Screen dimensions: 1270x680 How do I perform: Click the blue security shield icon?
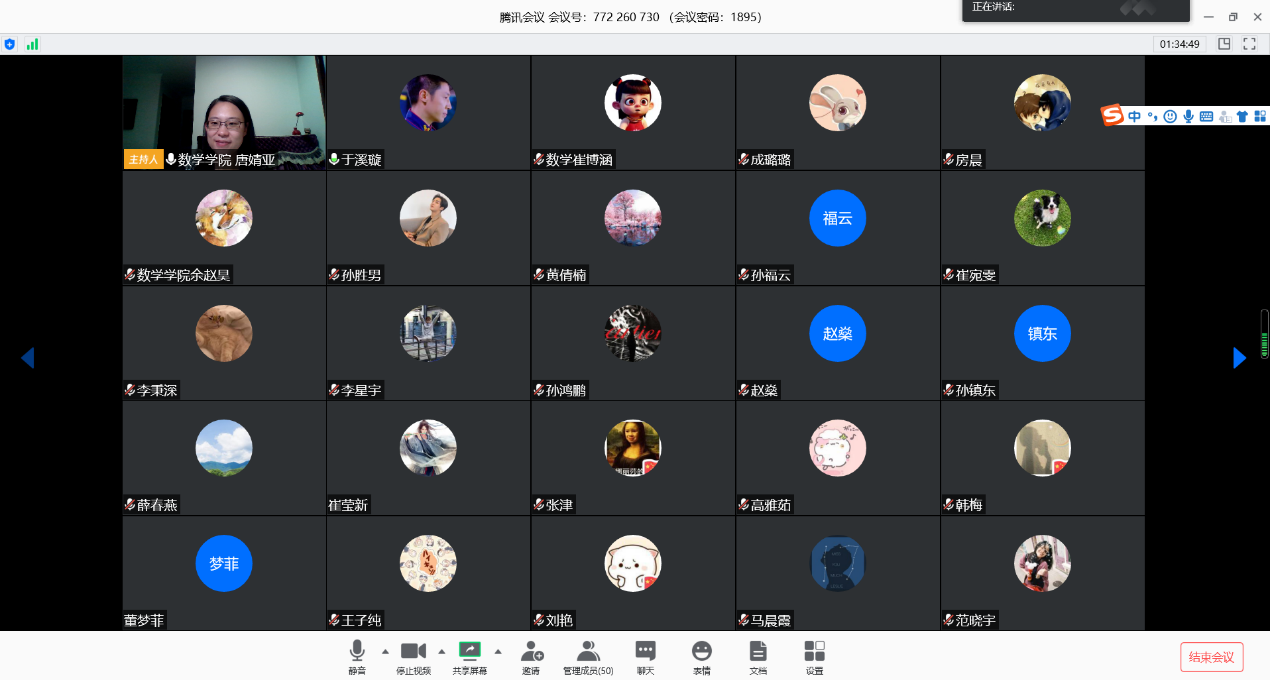(x=10, y=44)
